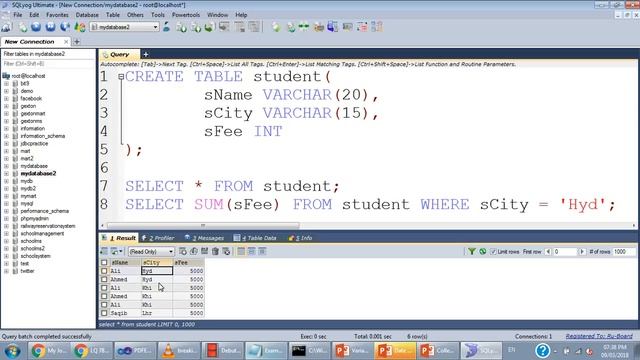
Task: Run the Execute Query blue play icon
Action: (x=36, y=27)
